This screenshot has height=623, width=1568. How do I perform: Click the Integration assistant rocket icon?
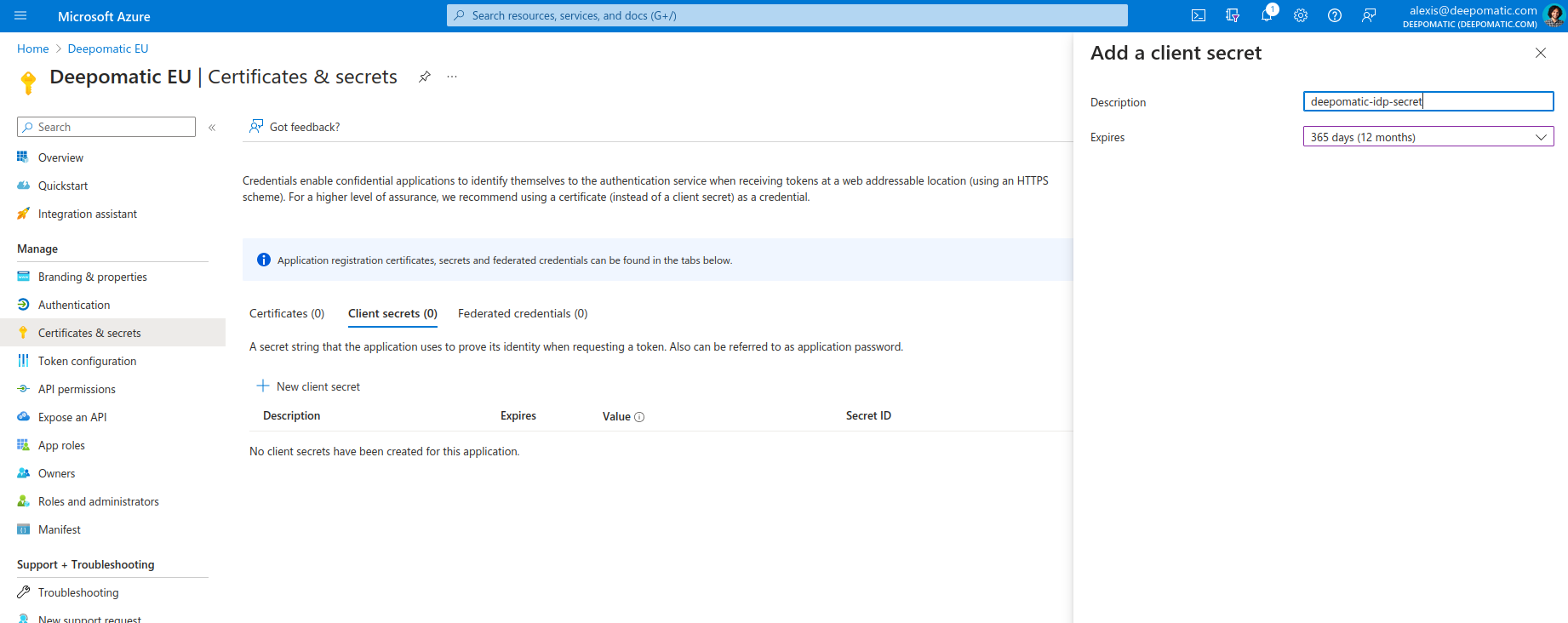(x=23, y=214)
